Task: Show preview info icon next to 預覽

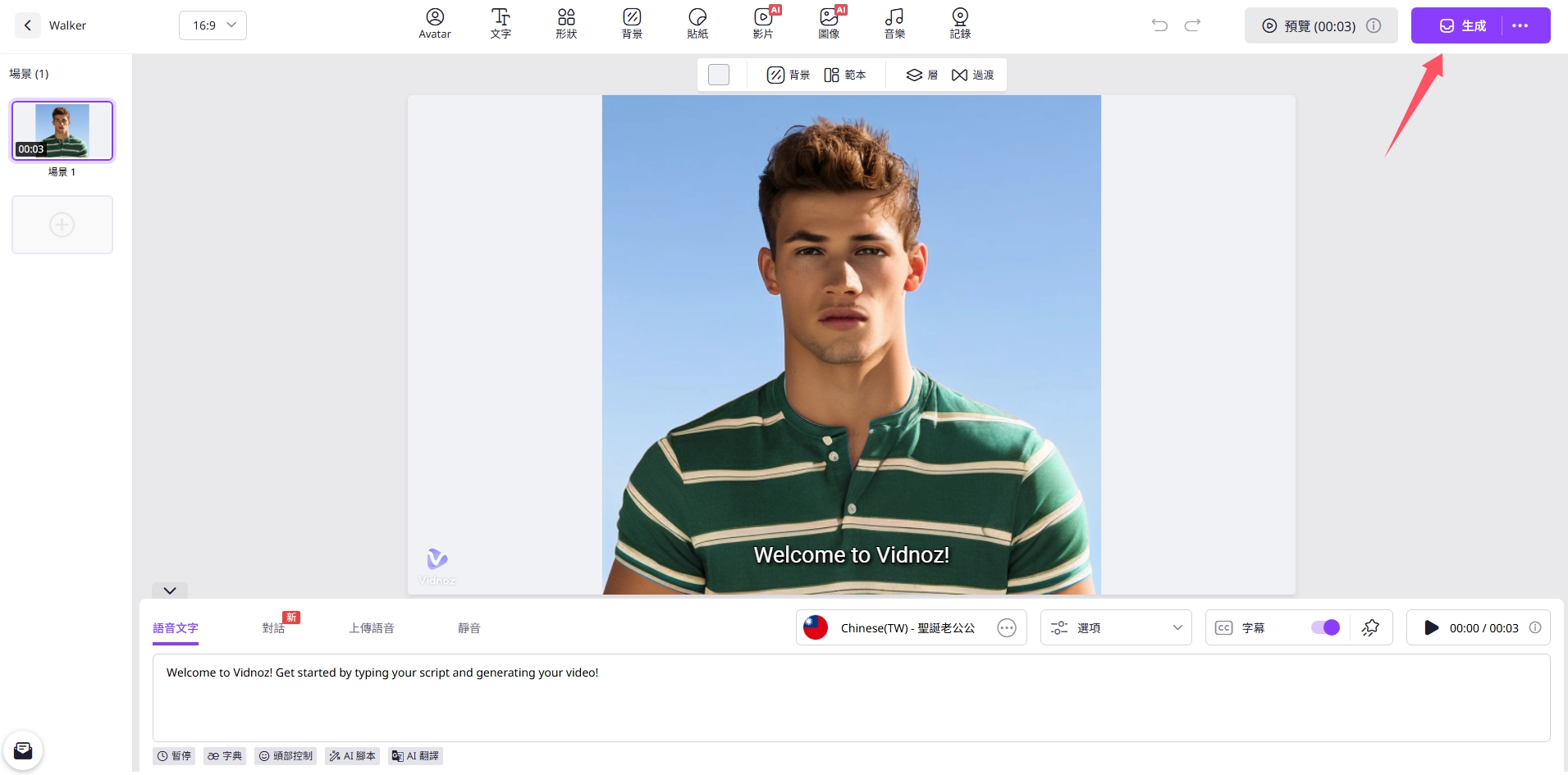Action: pyautogui.click(x=1374, y=25)
